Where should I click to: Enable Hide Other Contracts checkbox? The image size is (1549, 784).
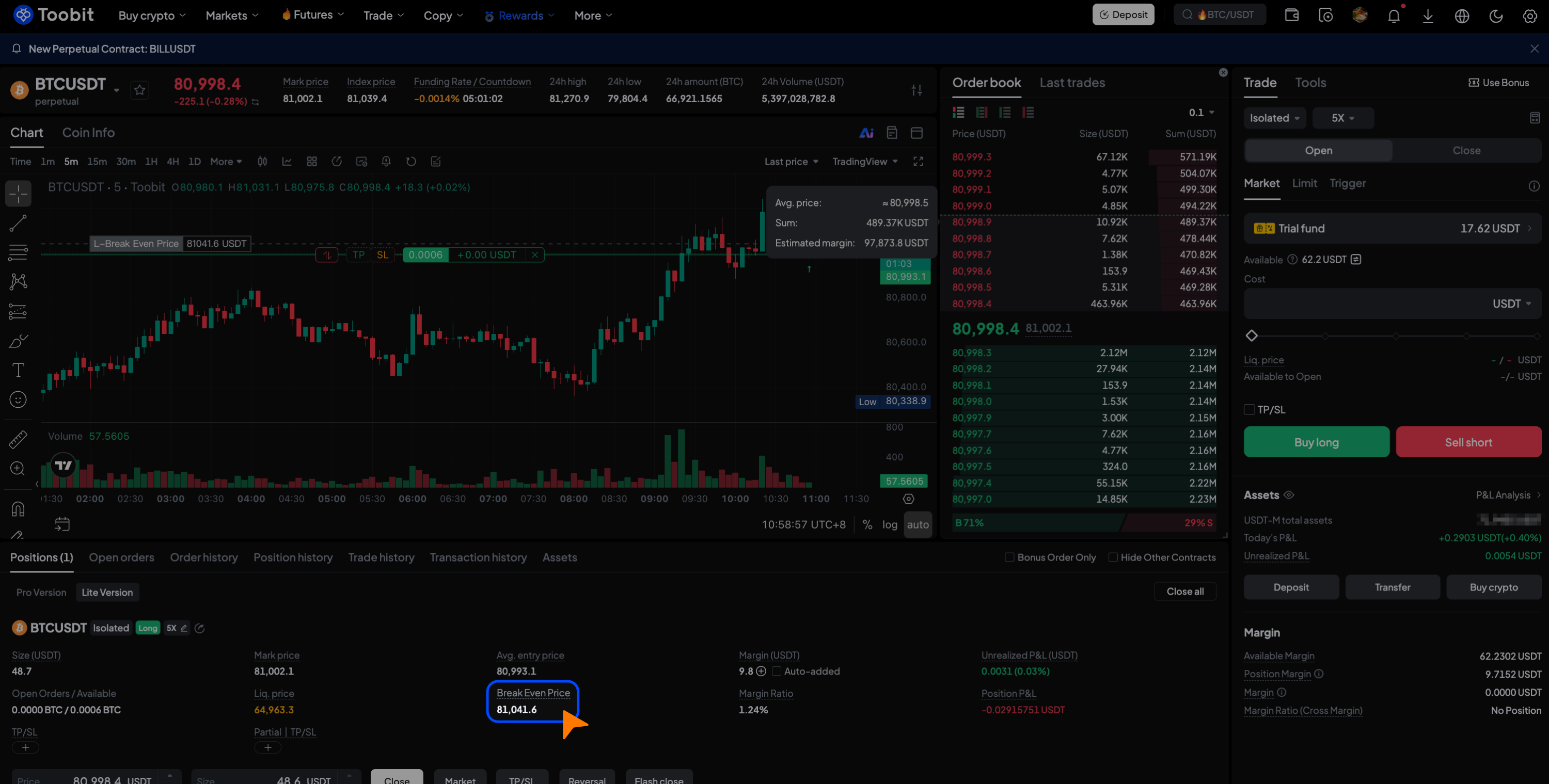point(1113,557)
